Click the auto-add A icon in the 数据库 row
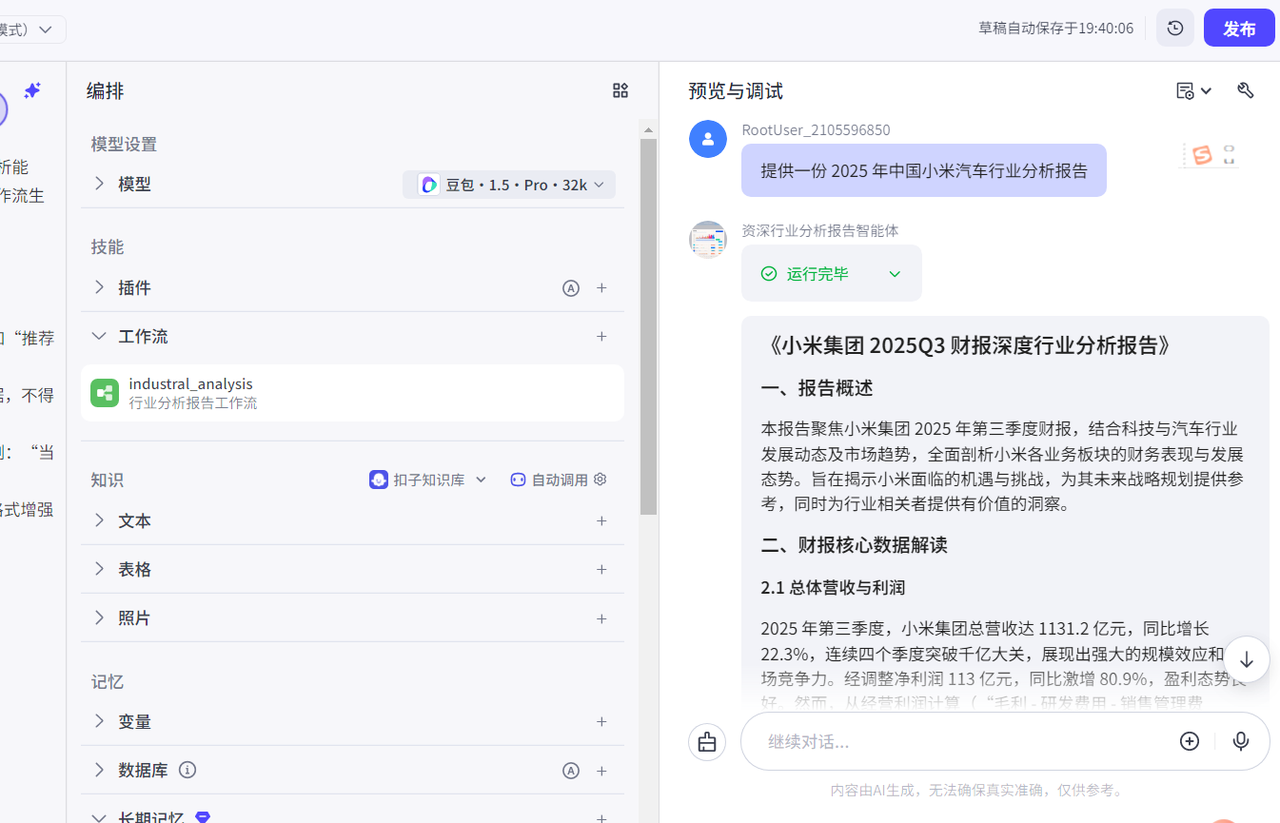 571,771
